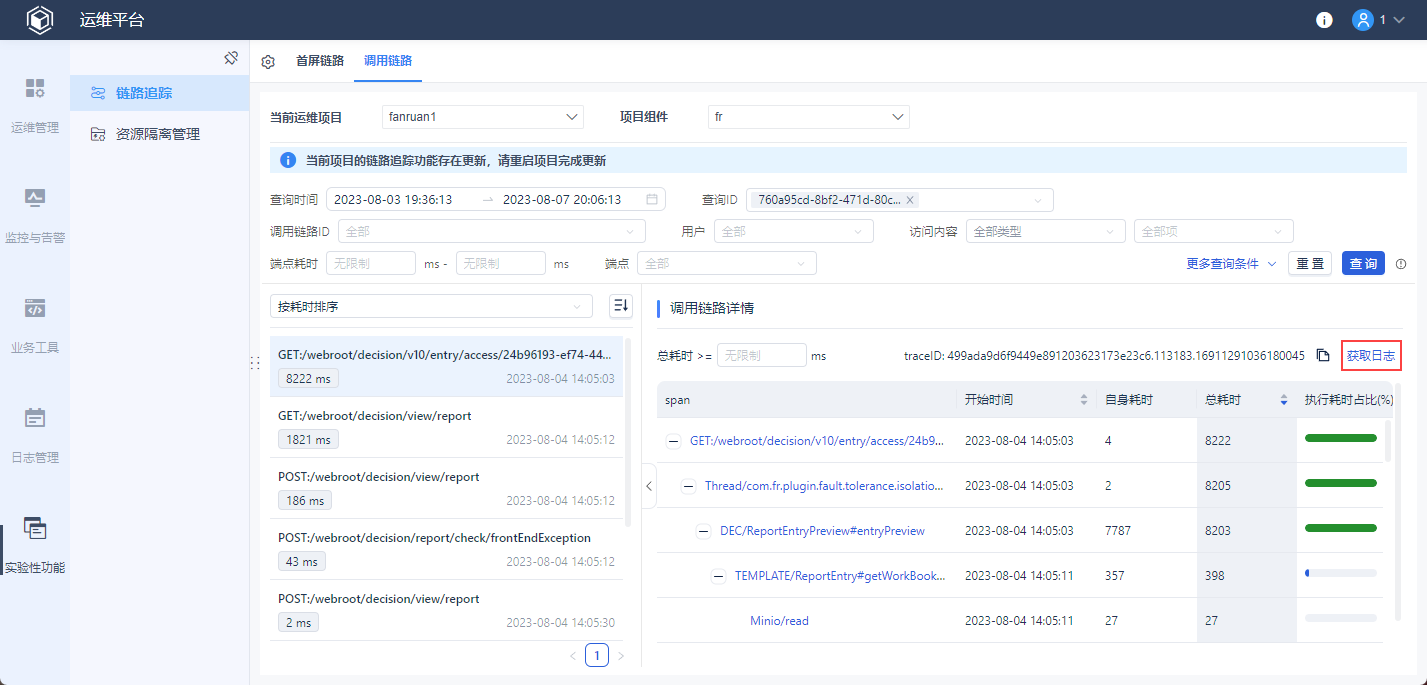Screen dimensions: 1427x685
Task: Click the pin icon in sidebar header
Action: point(231,58)
